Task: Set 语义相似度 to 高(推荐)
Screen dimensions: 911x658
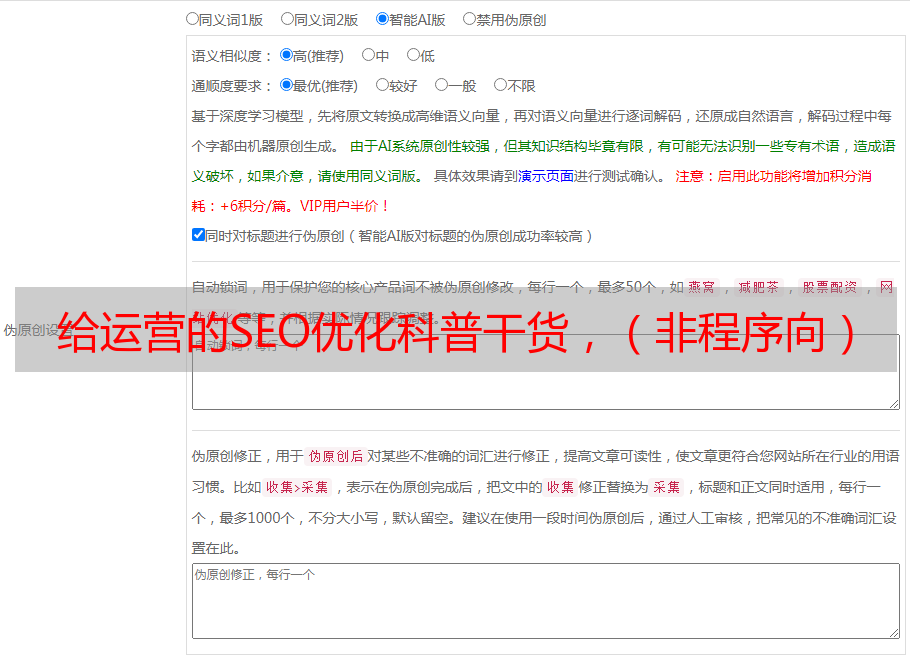Action: (286, 55)
